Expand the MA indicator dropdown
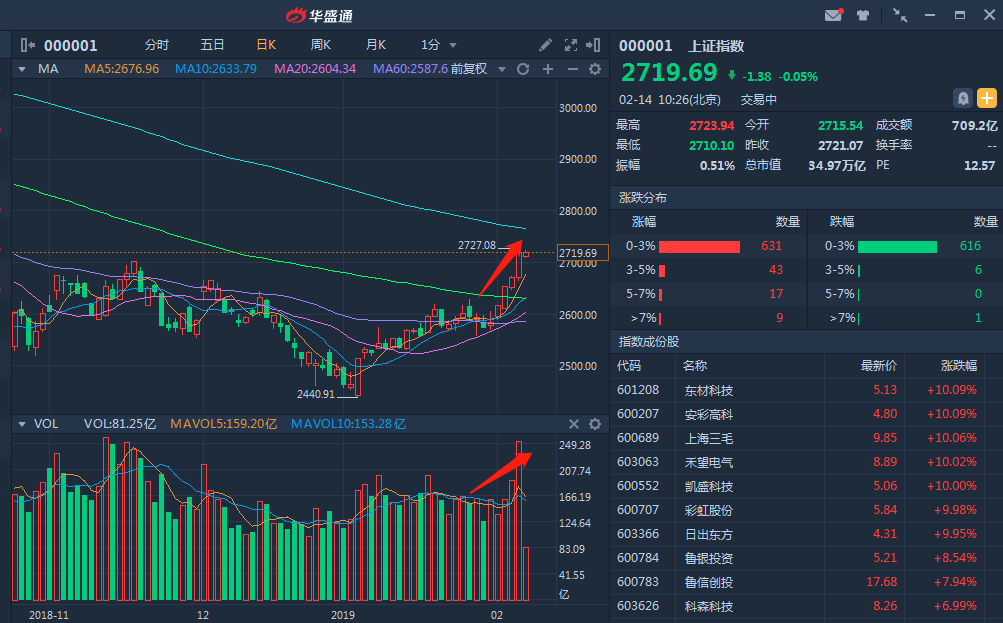The image size is (1003, 623). pos(22,69)
